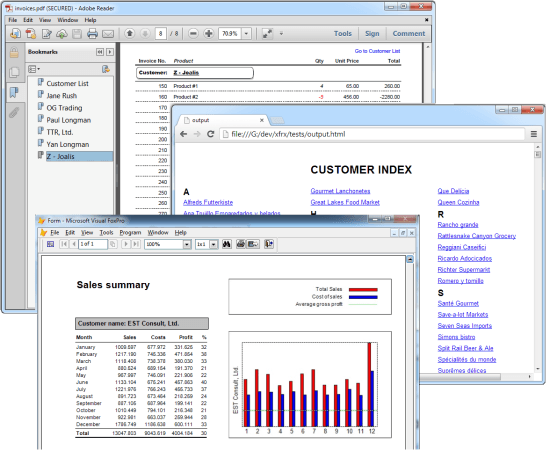The height and width of the screenshot is (450, 550).
Task: Click the Alfreds Futterkiste link
Action: (x=208, y=202)
